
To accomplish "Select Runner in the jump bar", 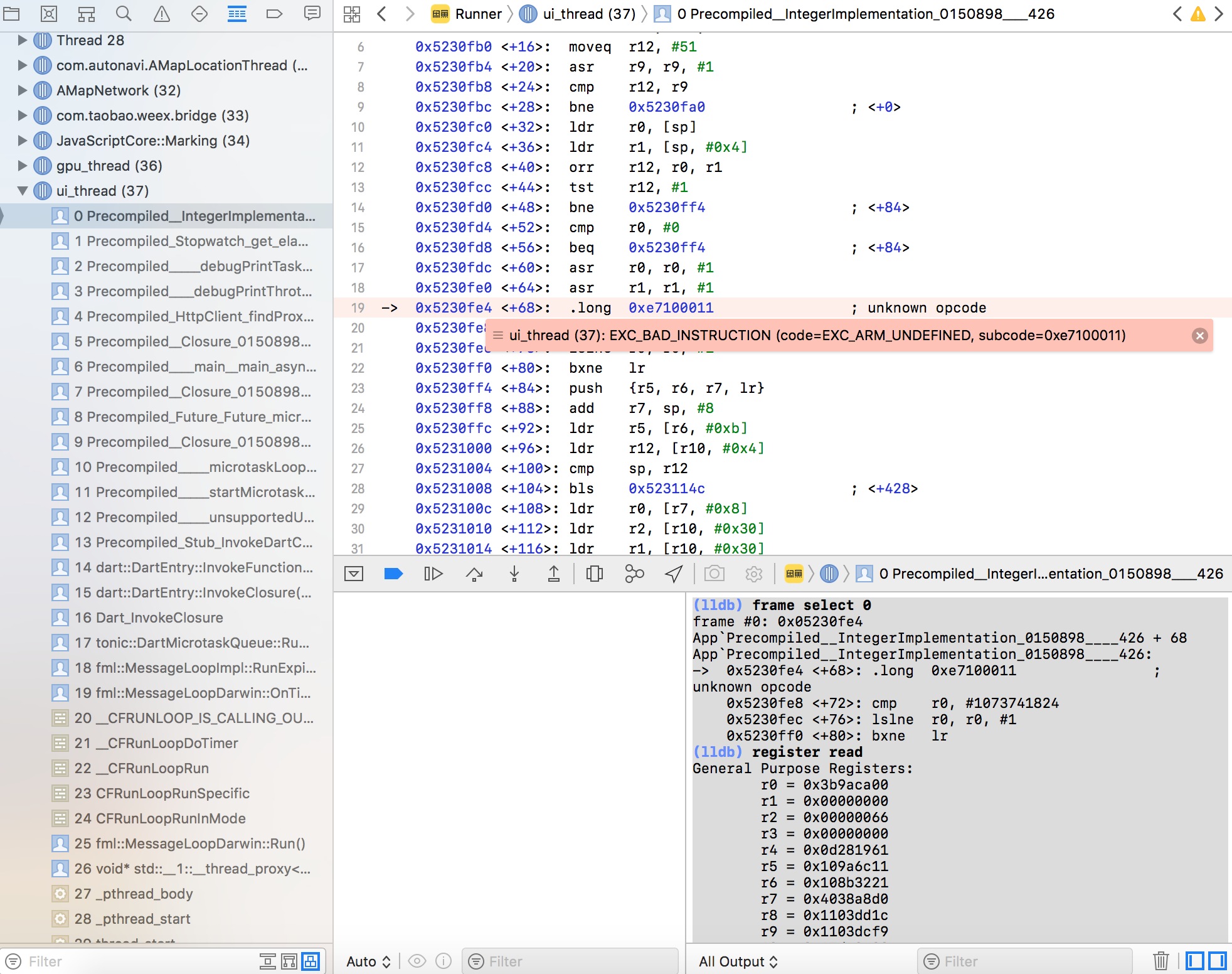I will click(x=478, y=14).
